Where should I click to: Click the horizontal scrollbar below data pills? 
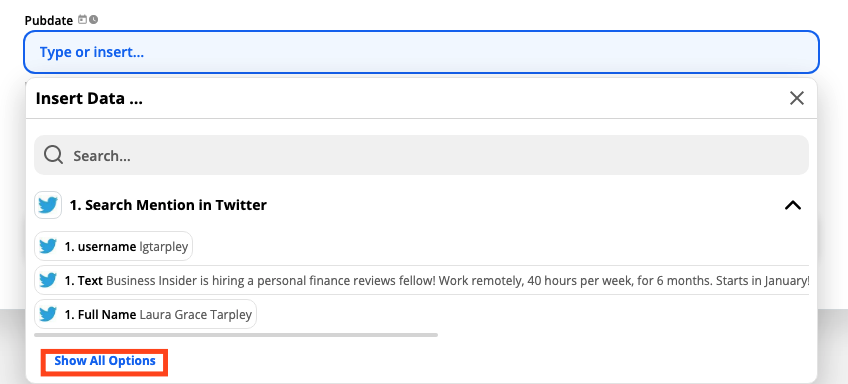236,335
